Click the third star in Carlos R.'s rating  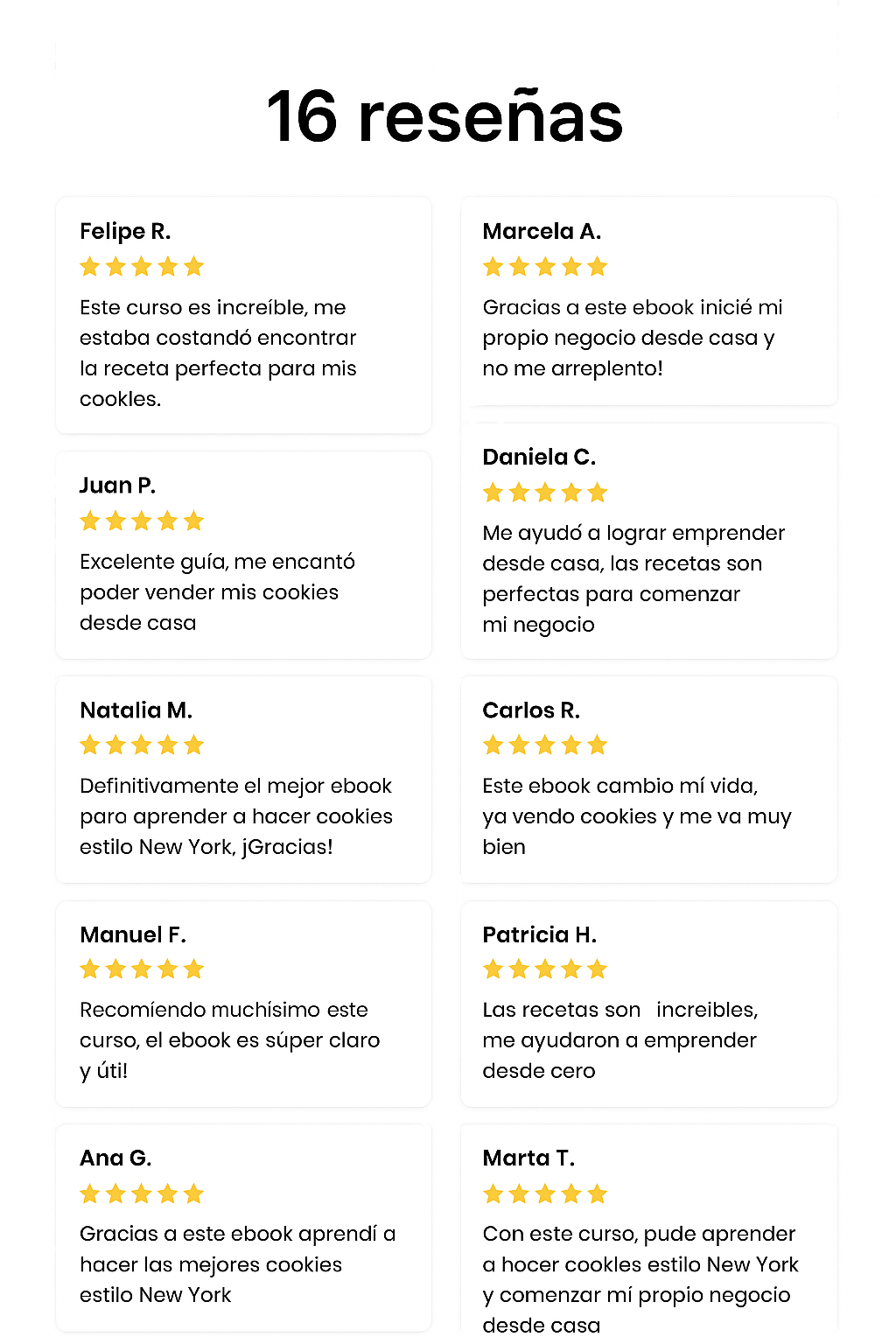click(545, 745)
